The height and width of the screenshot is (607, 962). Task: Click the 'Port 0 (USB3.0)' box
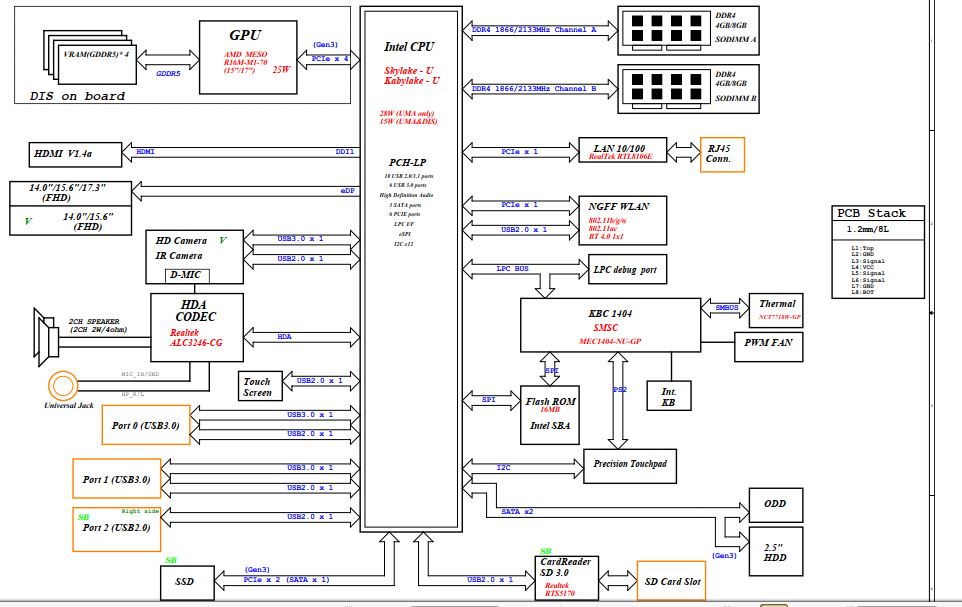146,425
